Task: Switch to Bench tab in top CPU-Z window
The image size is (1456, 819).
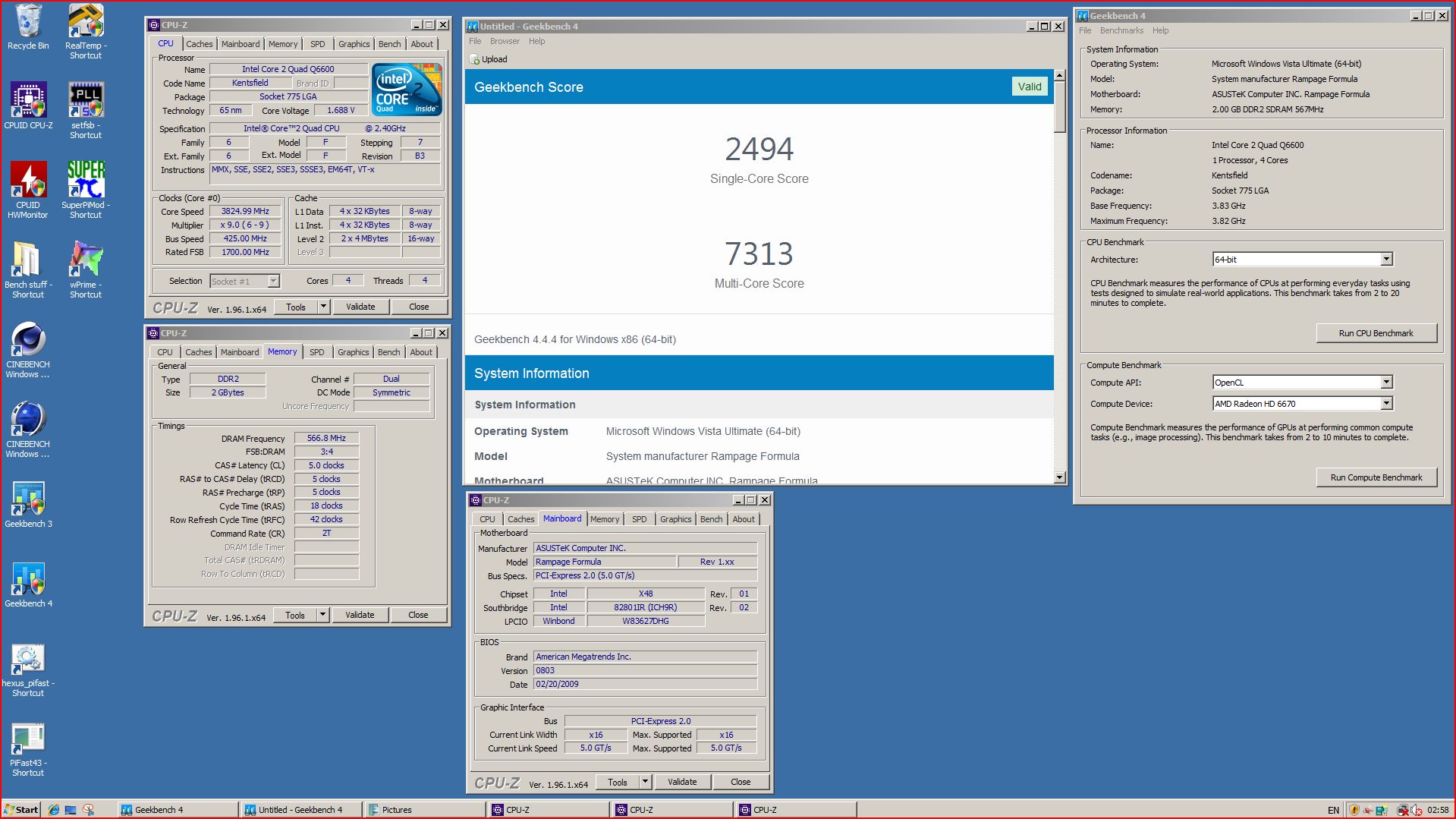Action: click(390, 44)
